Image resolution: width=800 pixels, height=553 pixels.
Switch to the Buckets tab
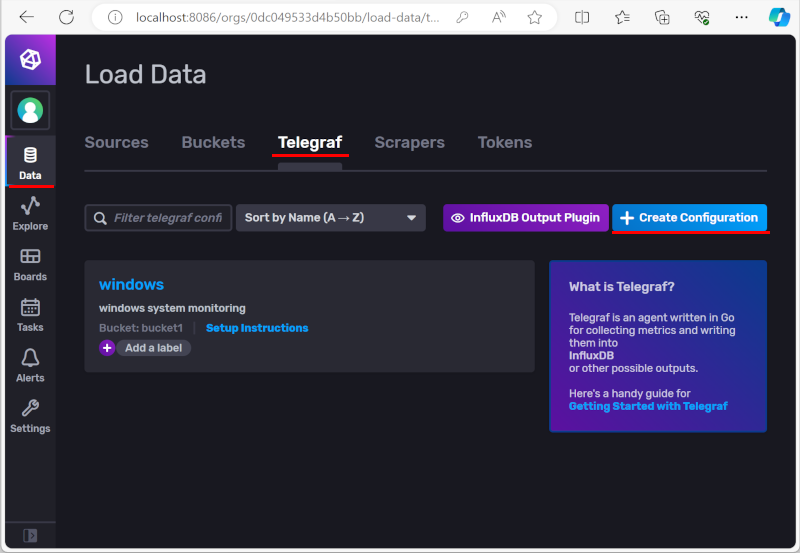click(213, 142)
